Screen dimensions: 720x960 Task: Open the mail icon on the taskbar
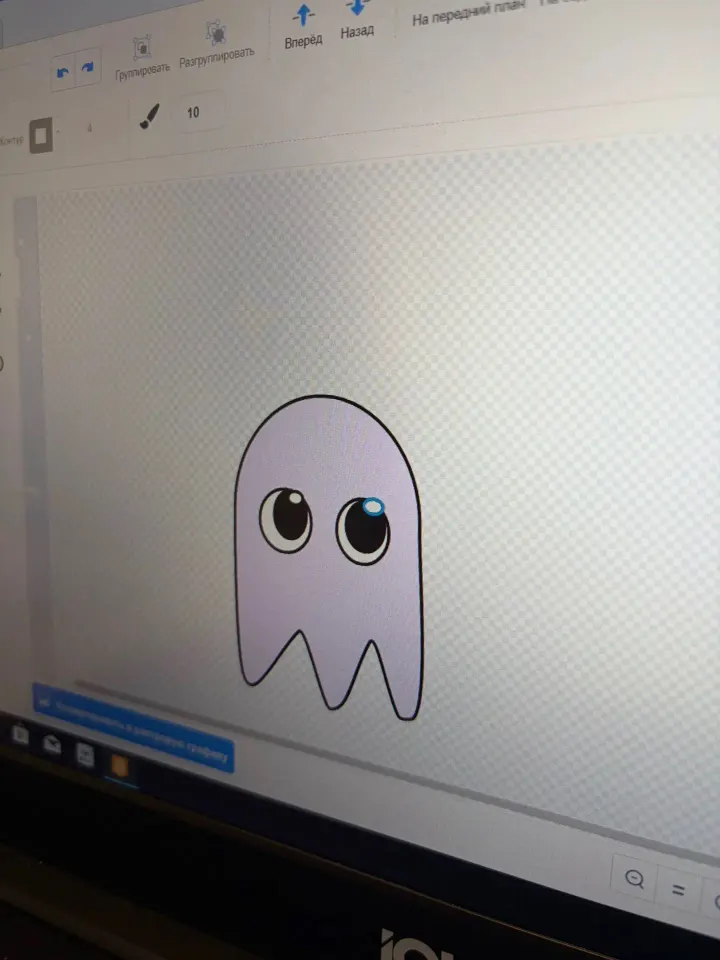tap(51, 744)
